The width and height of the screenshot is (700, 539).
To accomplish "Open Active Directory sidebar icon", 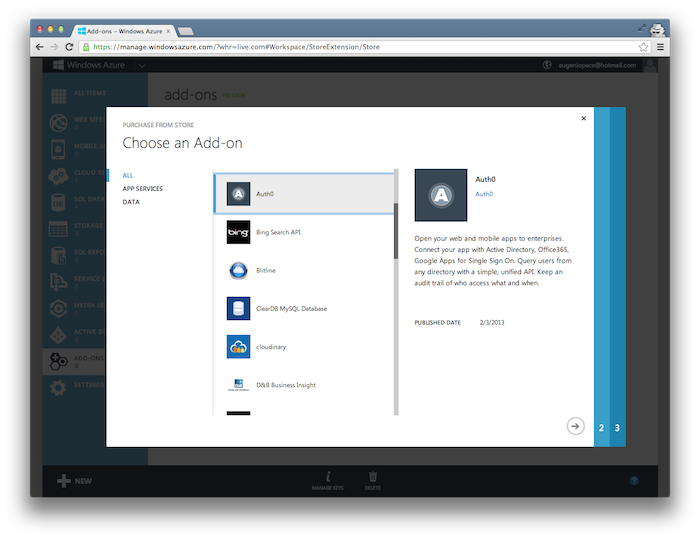I will 58,335.
